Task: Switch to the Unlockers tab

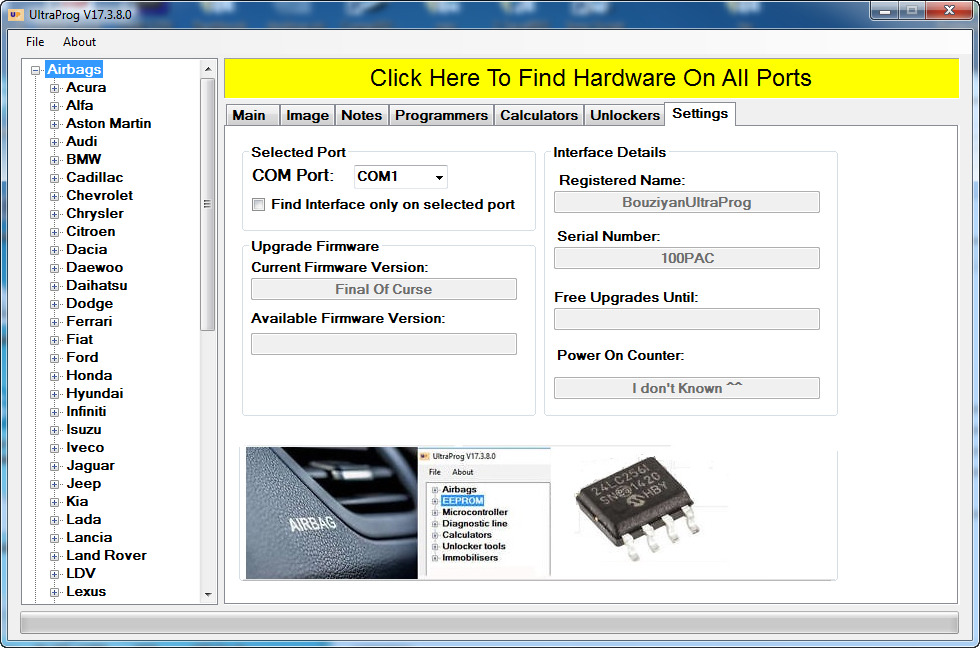Action: point(624,116)
